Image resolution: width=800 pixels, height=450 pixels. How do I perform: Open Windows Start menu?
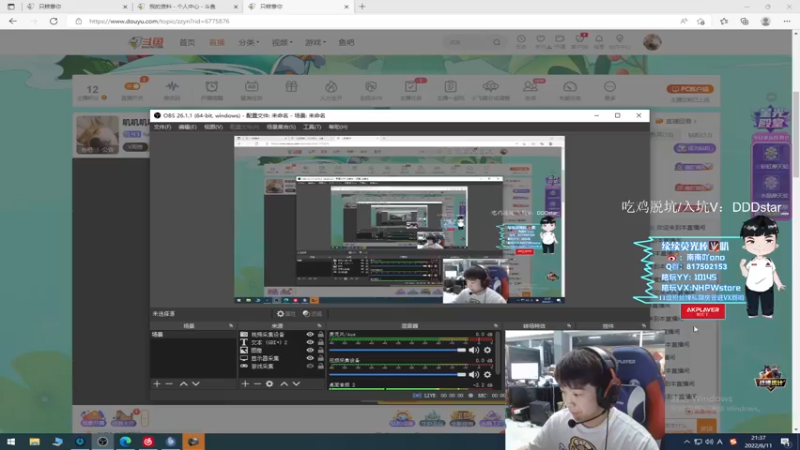point(11,441)
